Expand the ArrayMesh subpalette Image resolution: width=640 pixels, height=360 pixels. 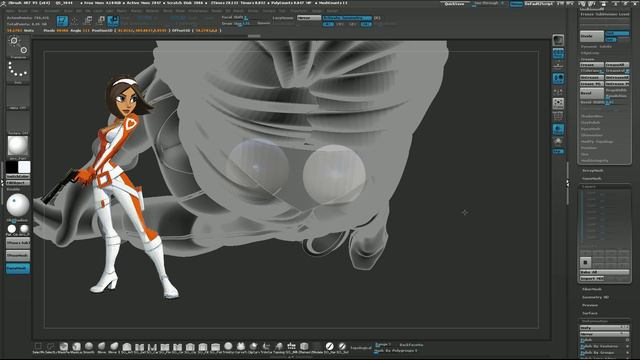click(593, 171)
